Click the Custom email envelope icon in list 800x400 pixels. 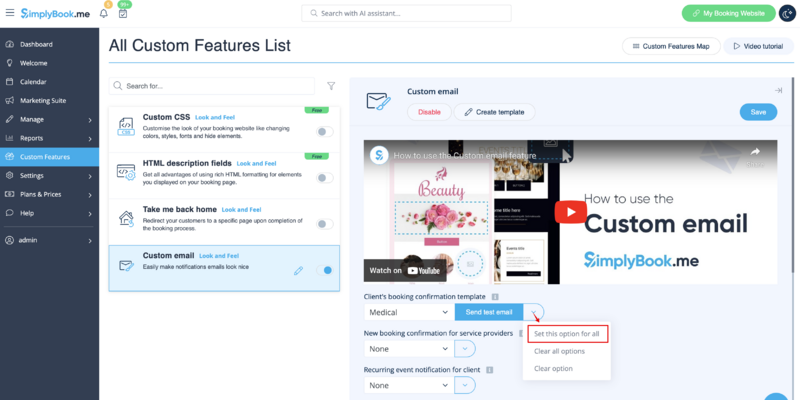[126, 265]
